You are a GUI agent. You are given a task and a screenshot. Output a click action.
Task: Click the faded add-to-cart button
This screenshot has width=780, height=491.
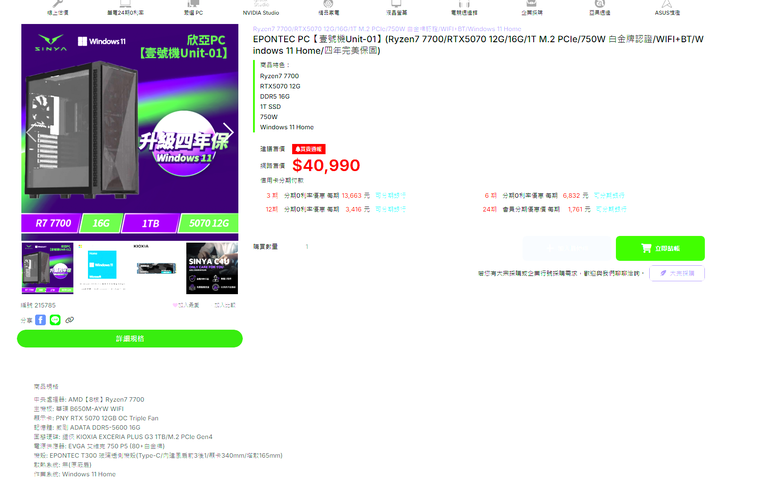tap(567, 248)
